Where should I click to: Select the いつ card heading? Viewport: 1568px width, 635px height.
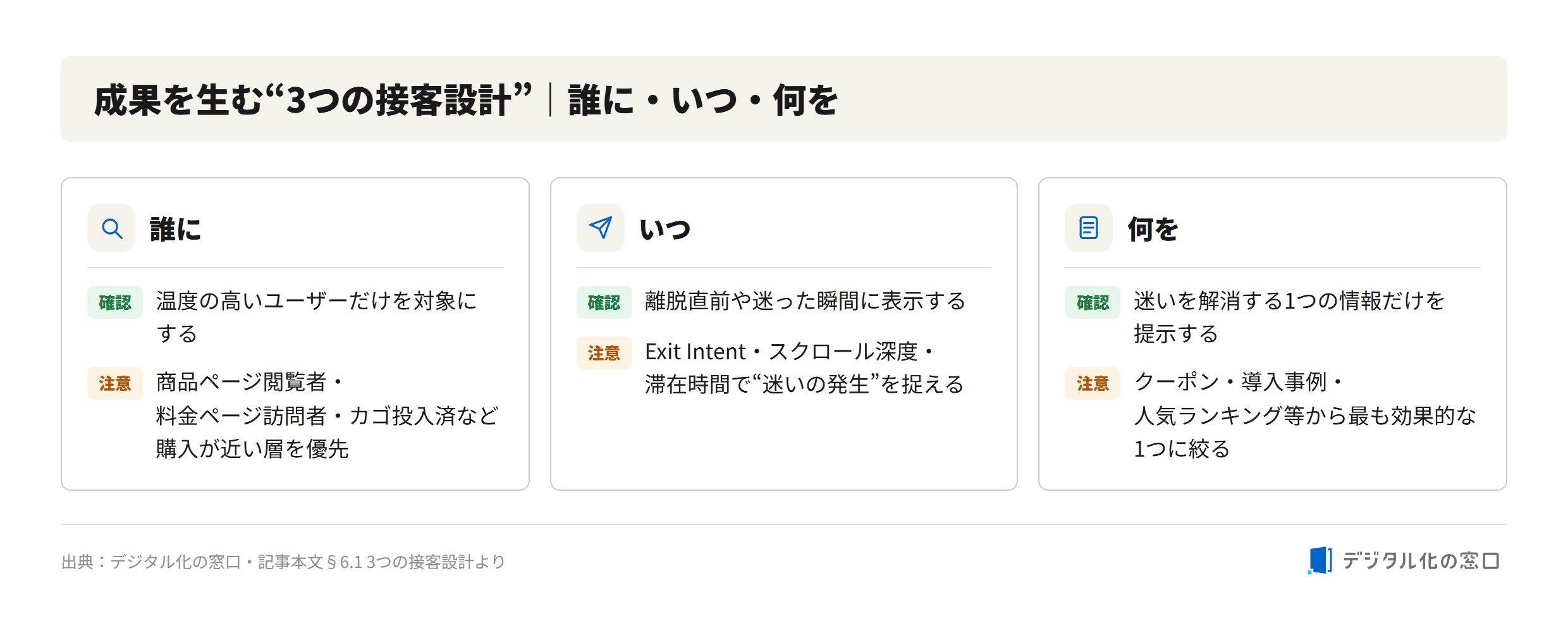point(665,229)
